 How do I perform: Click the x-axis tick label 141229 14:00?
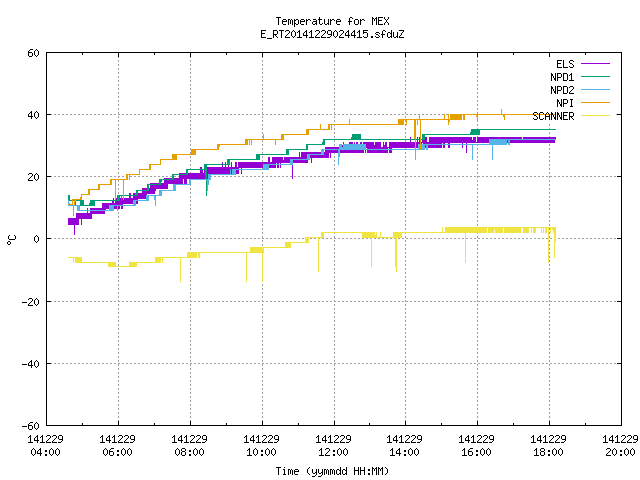404,446
